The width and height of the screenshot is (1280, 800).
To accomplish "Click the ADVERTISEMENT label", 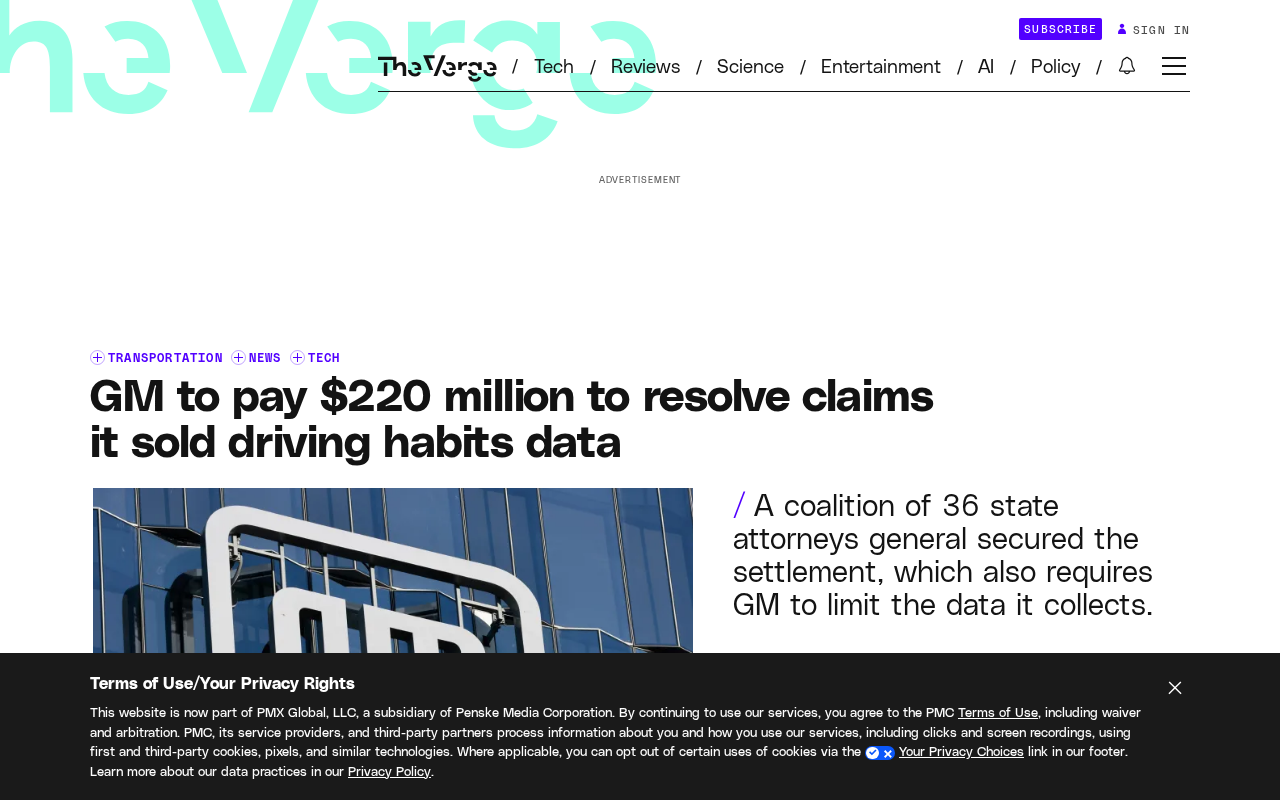I will tap(640, 180).
